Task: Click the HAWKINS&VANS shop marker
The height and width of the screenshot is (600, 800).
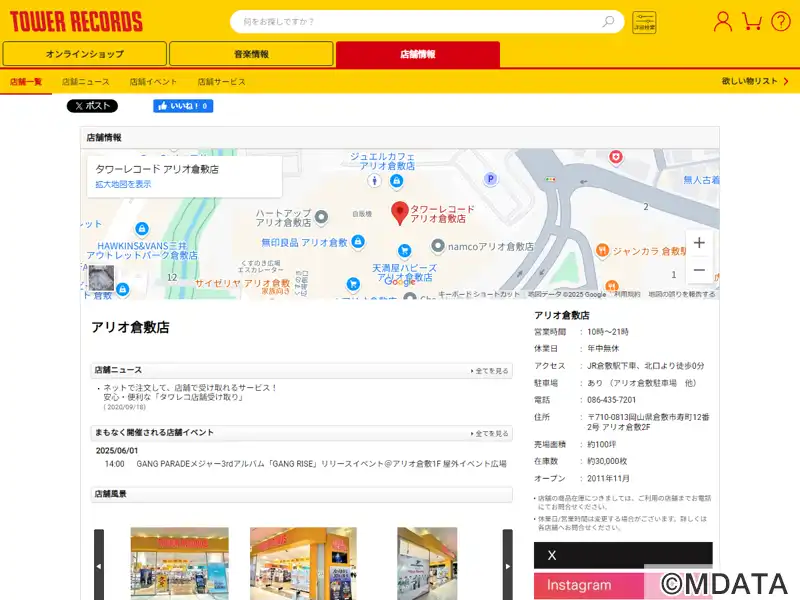Action: tap(142, 229)
